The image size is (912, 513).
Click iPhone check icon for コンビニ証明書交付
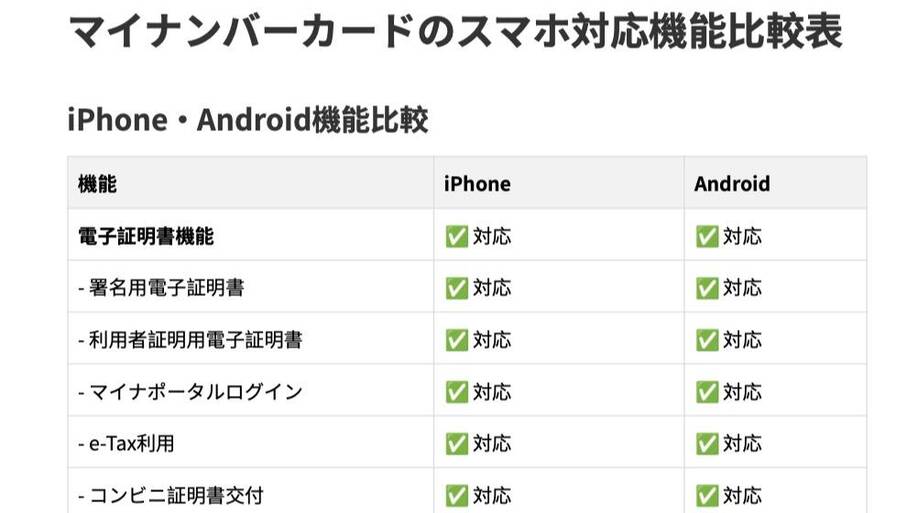click(x=457, y=496)
